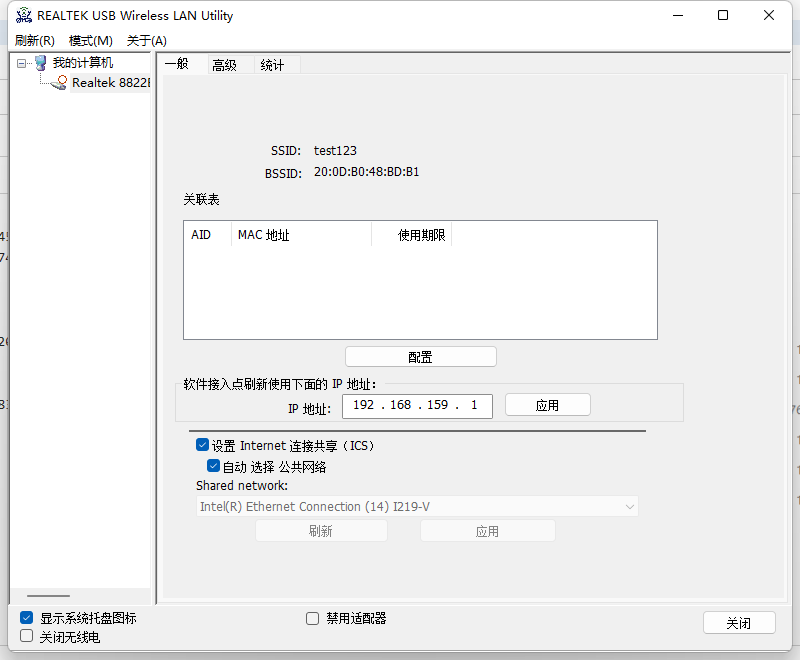
Task: Click the SSID value test123
Action: (335, 150)
